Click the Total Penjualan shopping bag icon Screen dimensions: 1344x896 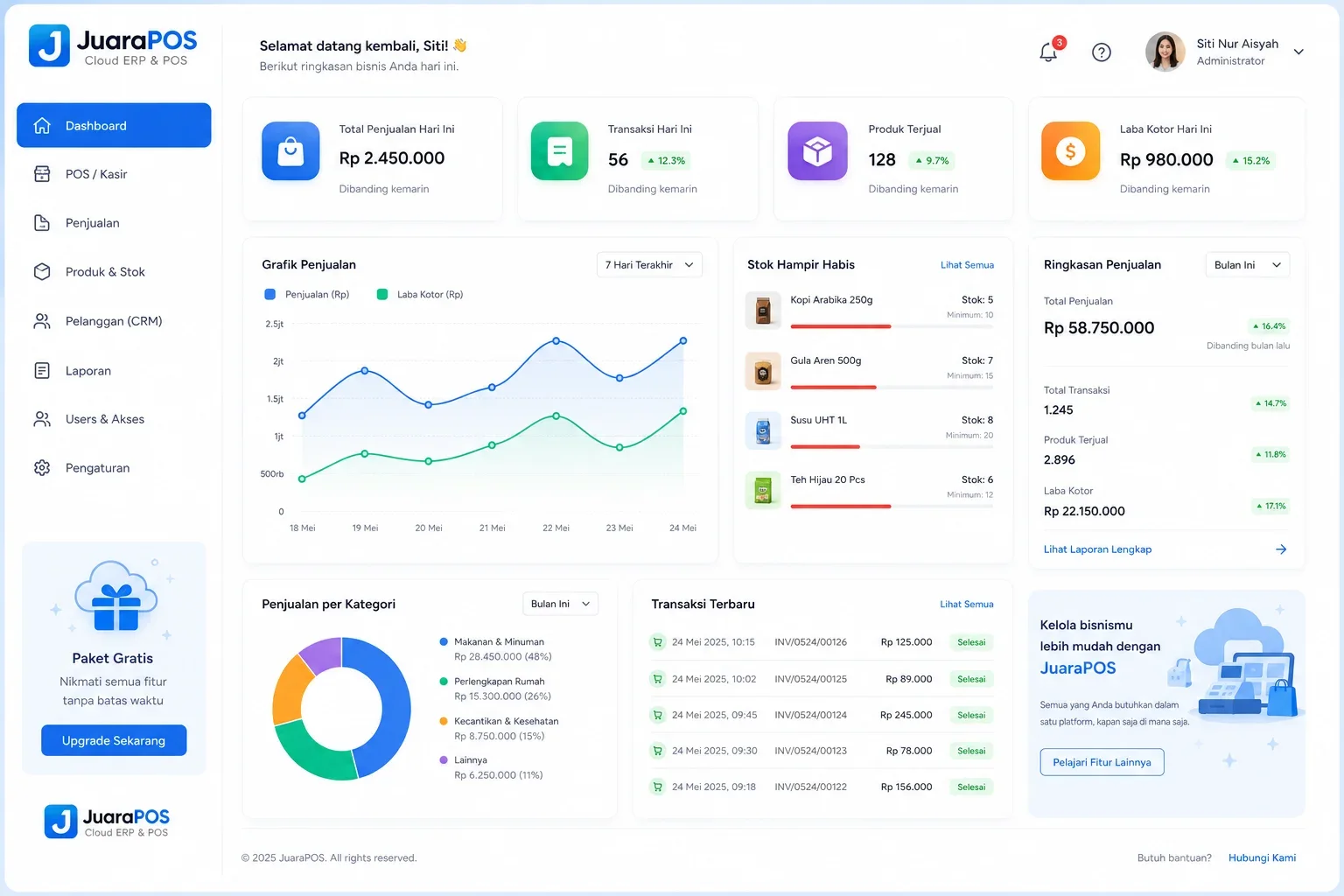click(290, 151)
